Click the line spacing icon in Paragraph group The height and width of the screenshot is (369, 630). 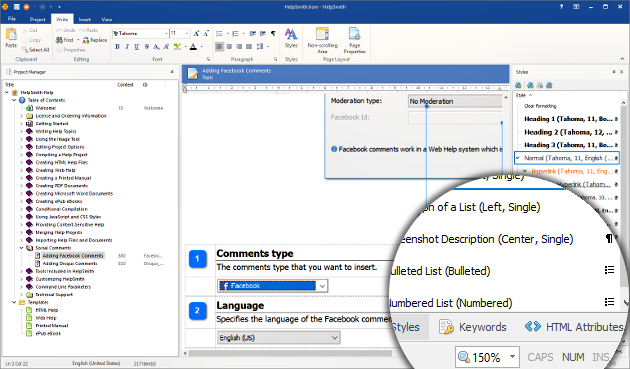pyautogui.click(x=260, y=47)
